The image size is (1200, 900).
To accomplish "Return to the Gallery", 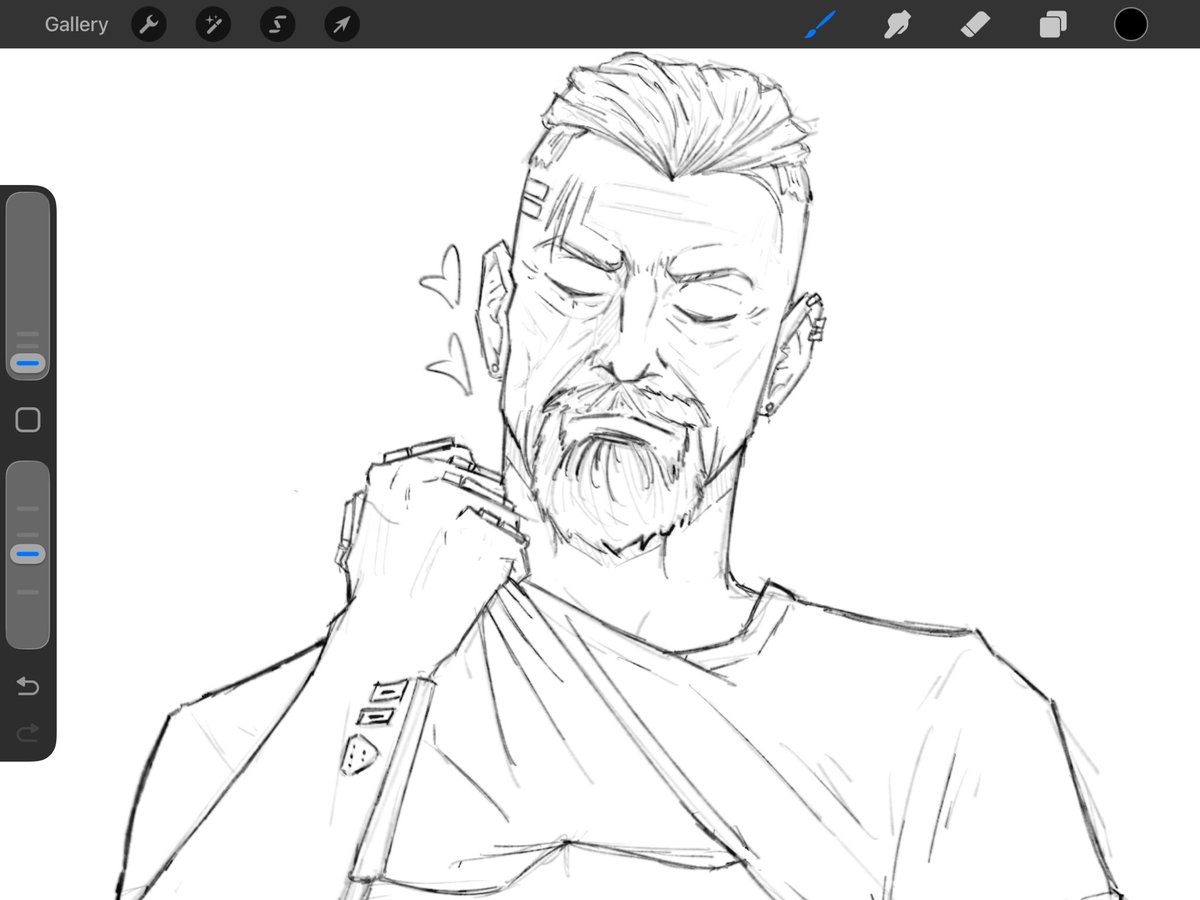I will [76, 24].
